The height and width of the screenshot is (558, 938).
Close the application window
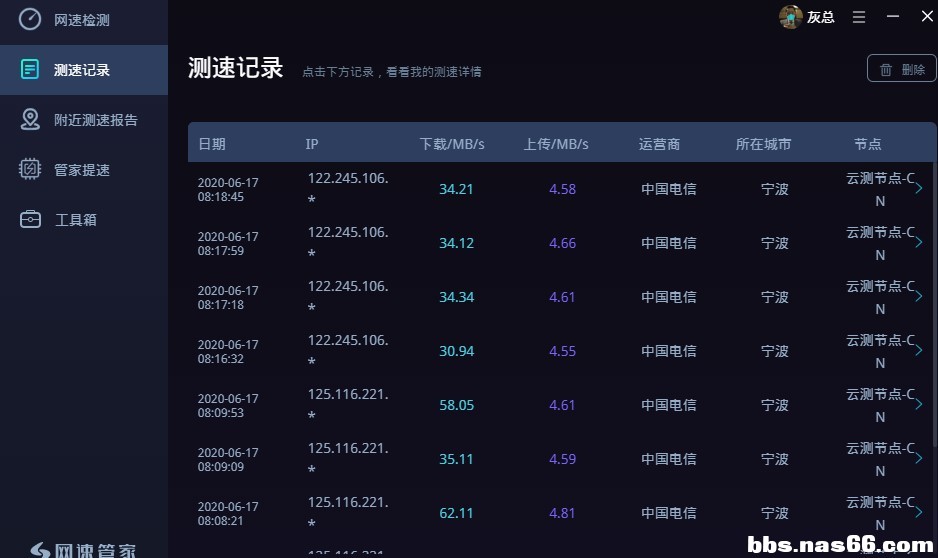click(x=927, y=16)
